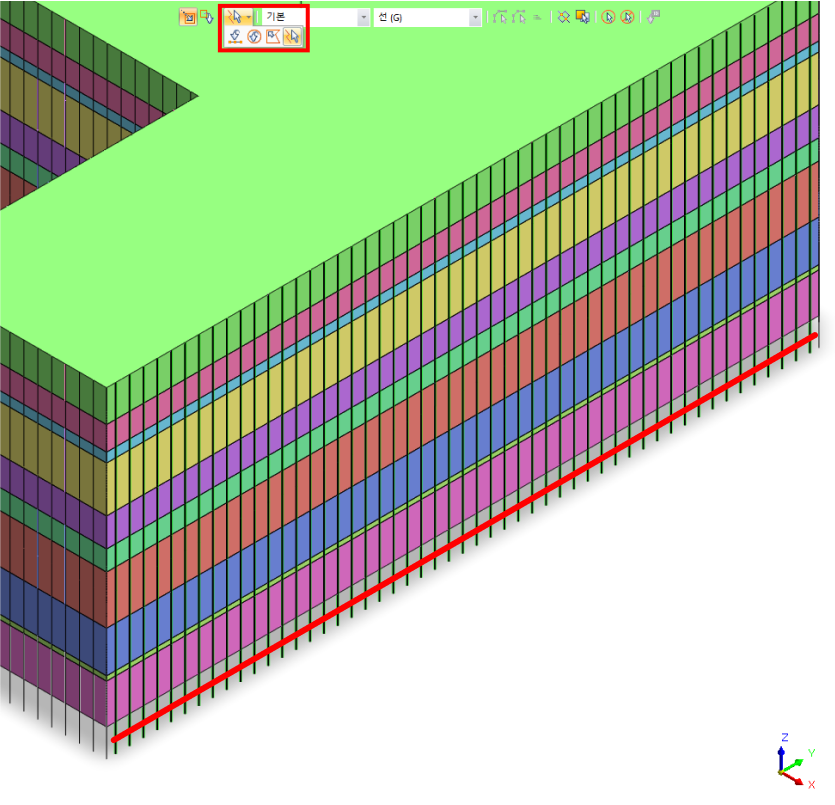Click the first orange-circle cursor icon
The height and width of the screenshot is (805, 835).
(x=608, y=18)
